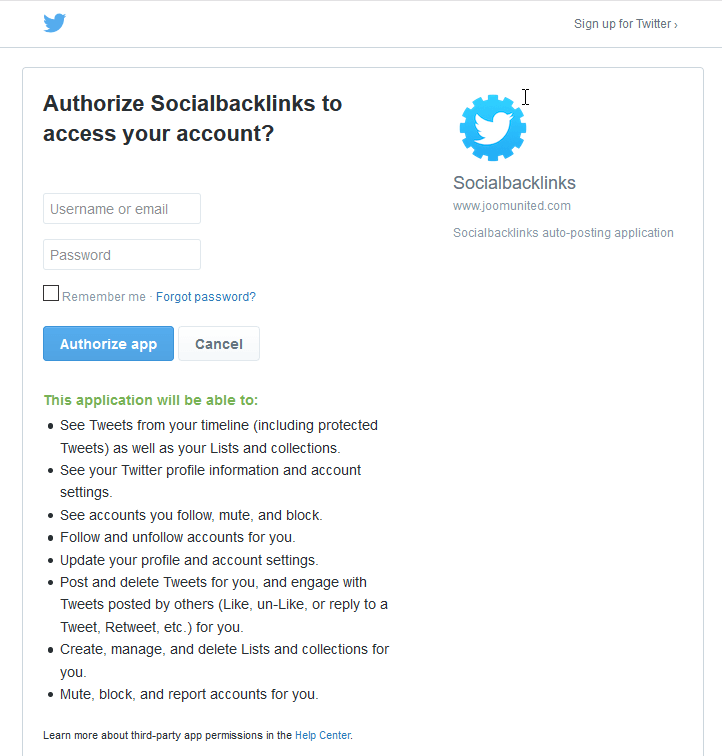
Task: Click the 'Follow and unfollow accounts' permission
Action: click(177, 537)
